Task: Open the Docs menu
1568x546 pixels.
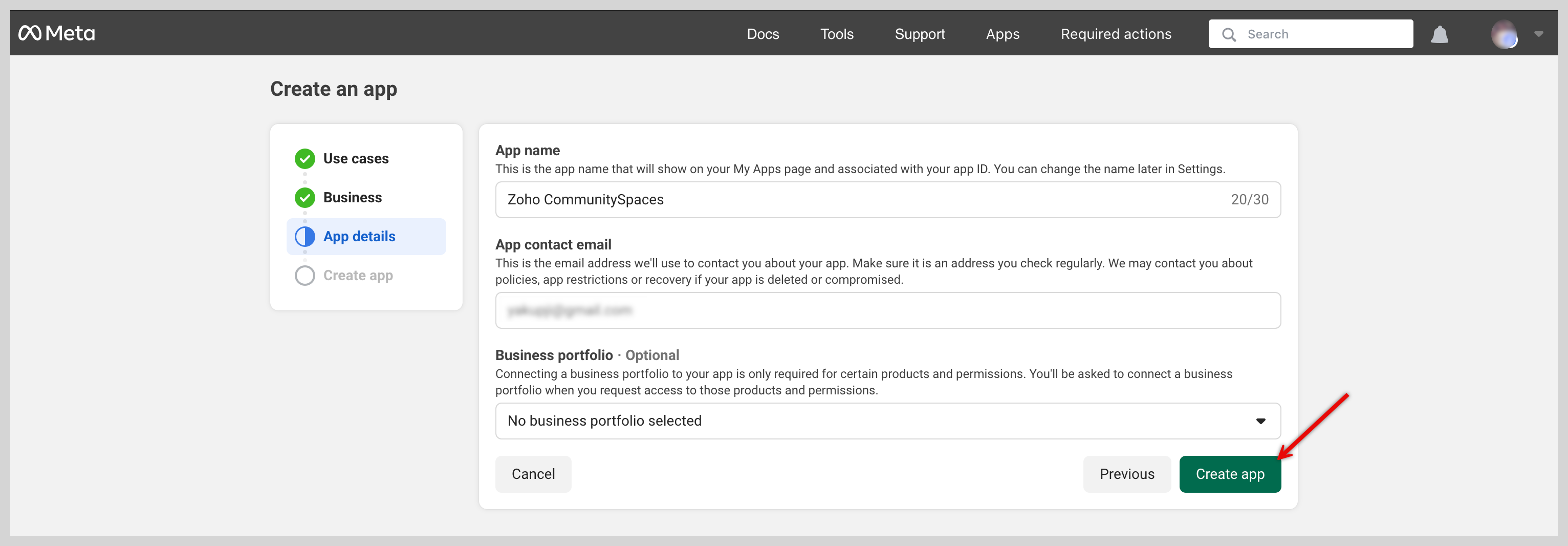Action: pos(762,34)
